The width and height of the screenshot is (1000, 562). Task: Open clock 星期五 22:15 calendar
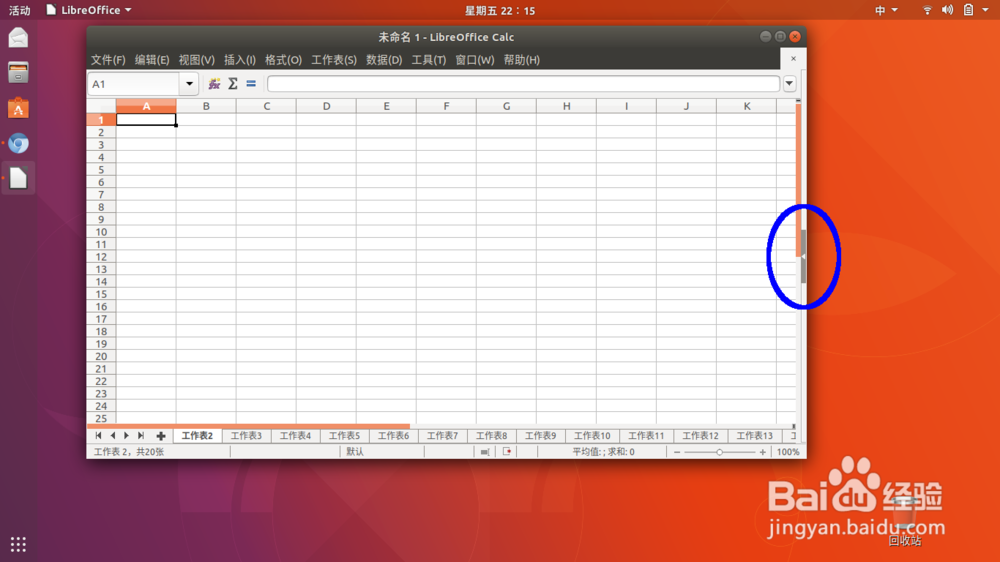point(500,10)
